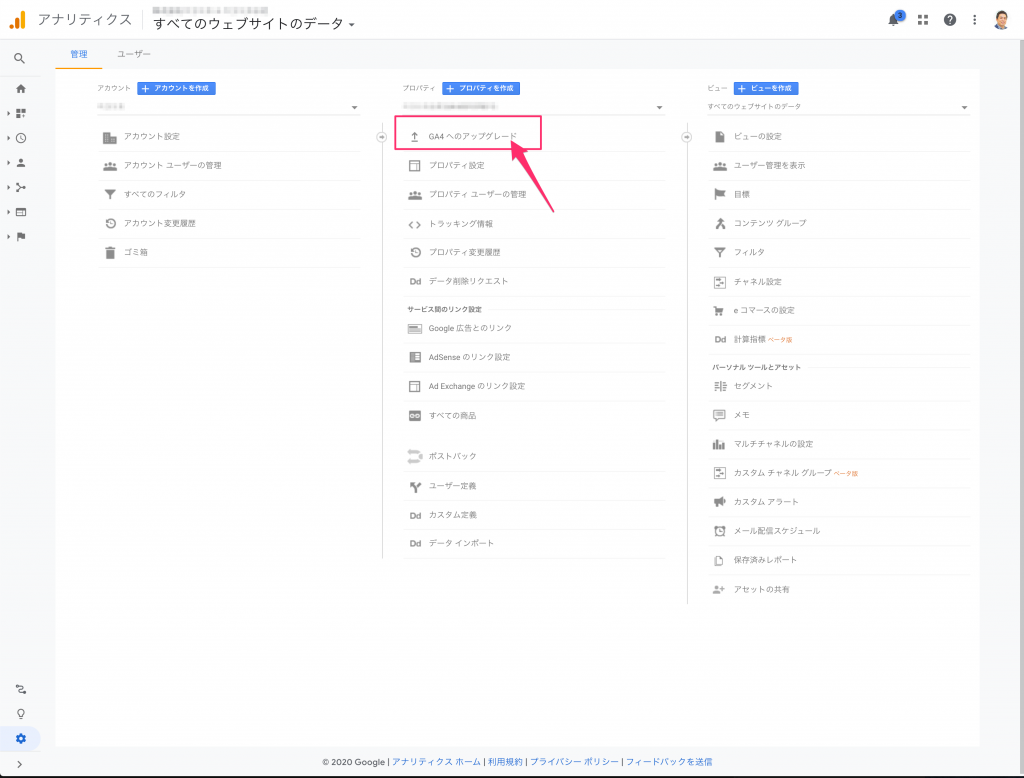The image size is (1024, 778).
Task: Open the property selector dropdown
Action: [x=534, y=106]
